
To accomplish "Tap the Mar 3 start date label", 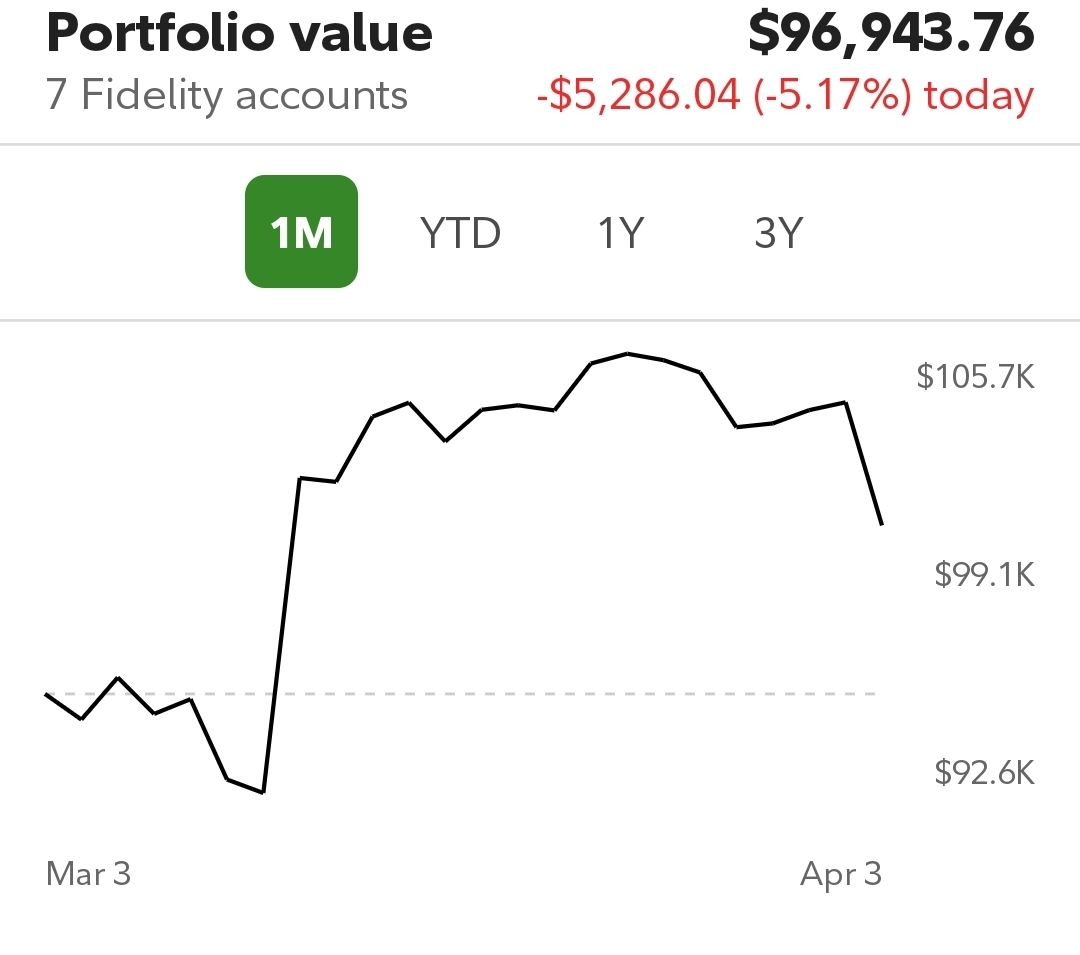I will (x=88, y=874).
